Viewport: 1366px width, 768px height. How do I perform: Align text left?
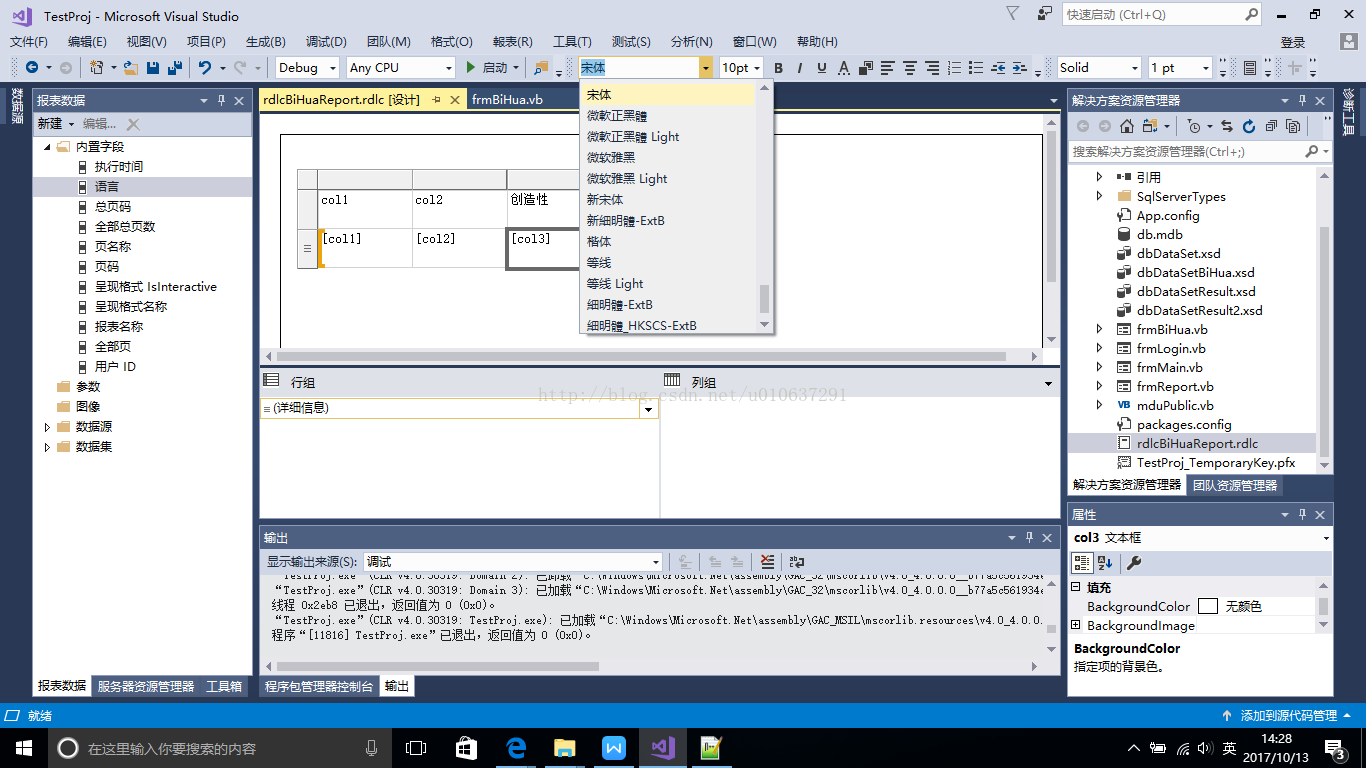[x=888, y=68]
